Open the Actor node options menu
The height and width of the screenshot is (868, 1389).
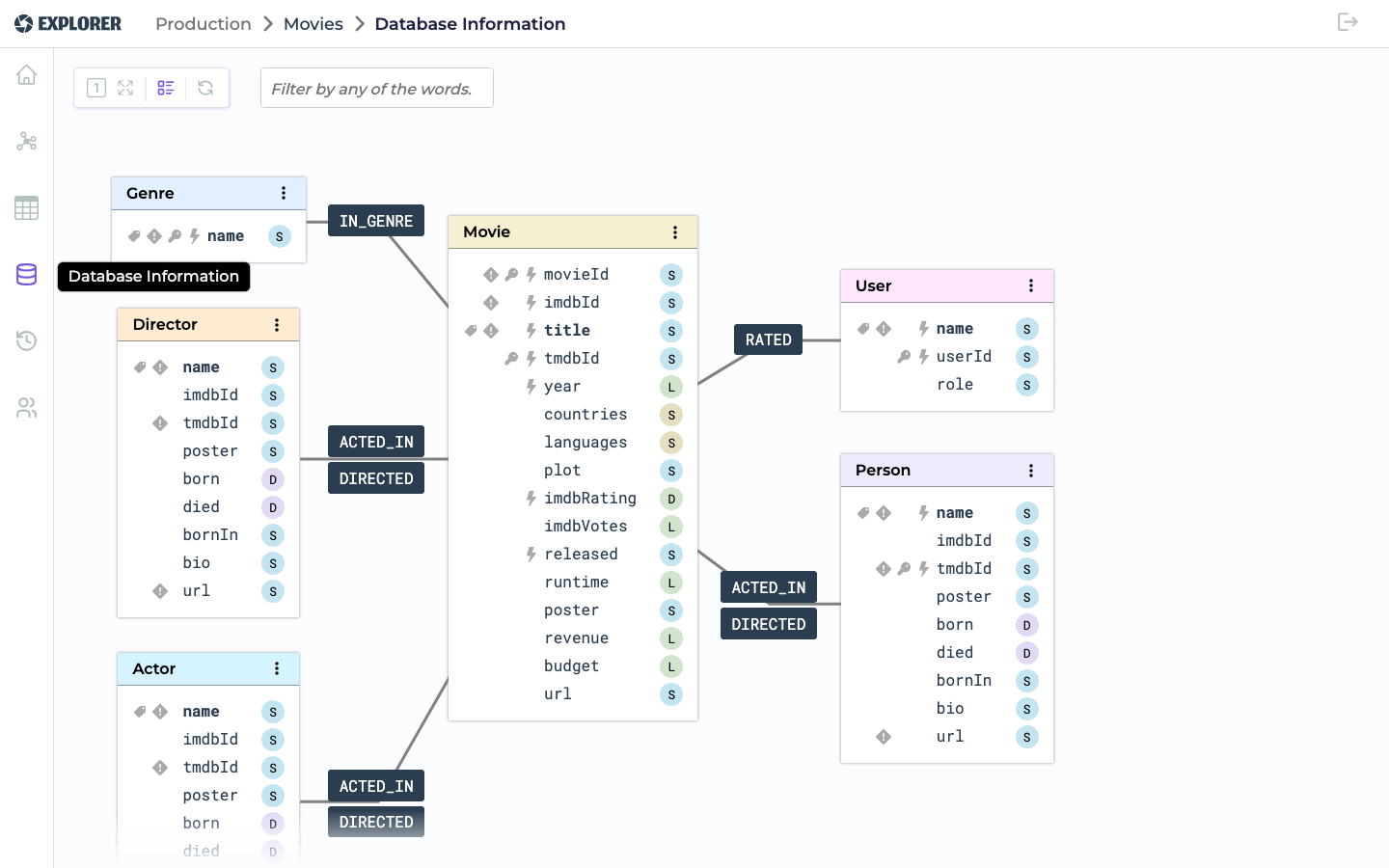(277, 668)
